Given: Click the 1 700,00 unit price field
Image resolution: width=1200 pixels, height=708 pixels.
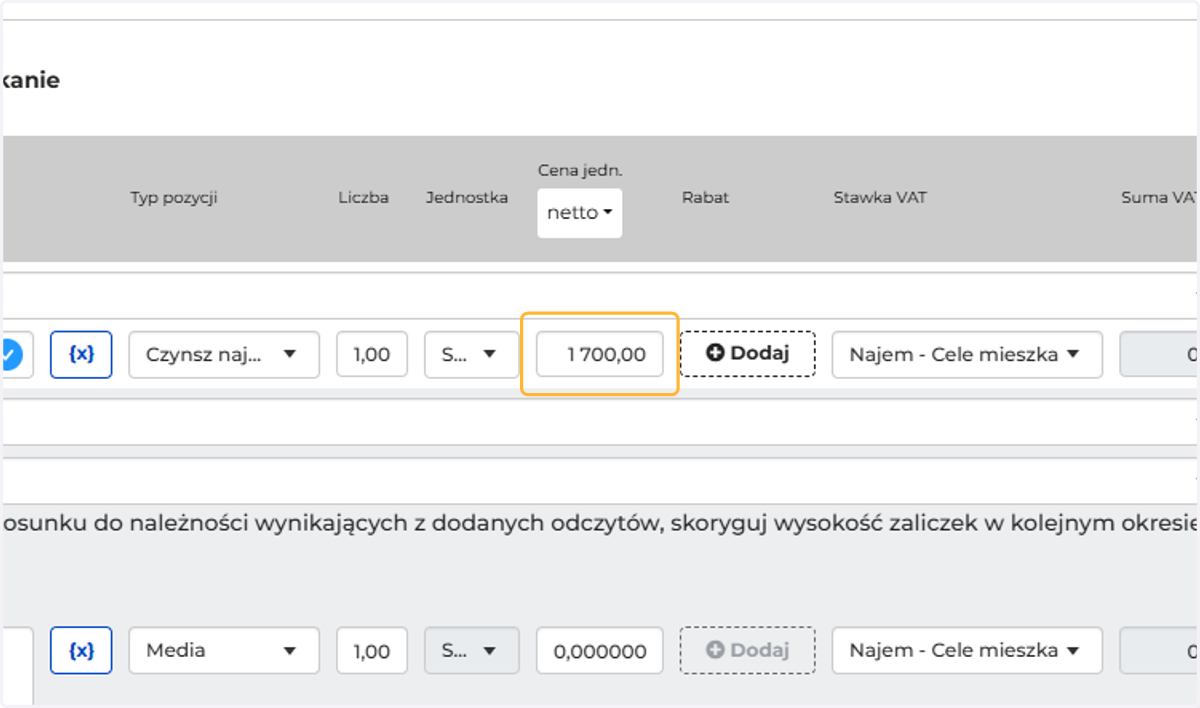Looking at the screenshot, I should [600, 354].
